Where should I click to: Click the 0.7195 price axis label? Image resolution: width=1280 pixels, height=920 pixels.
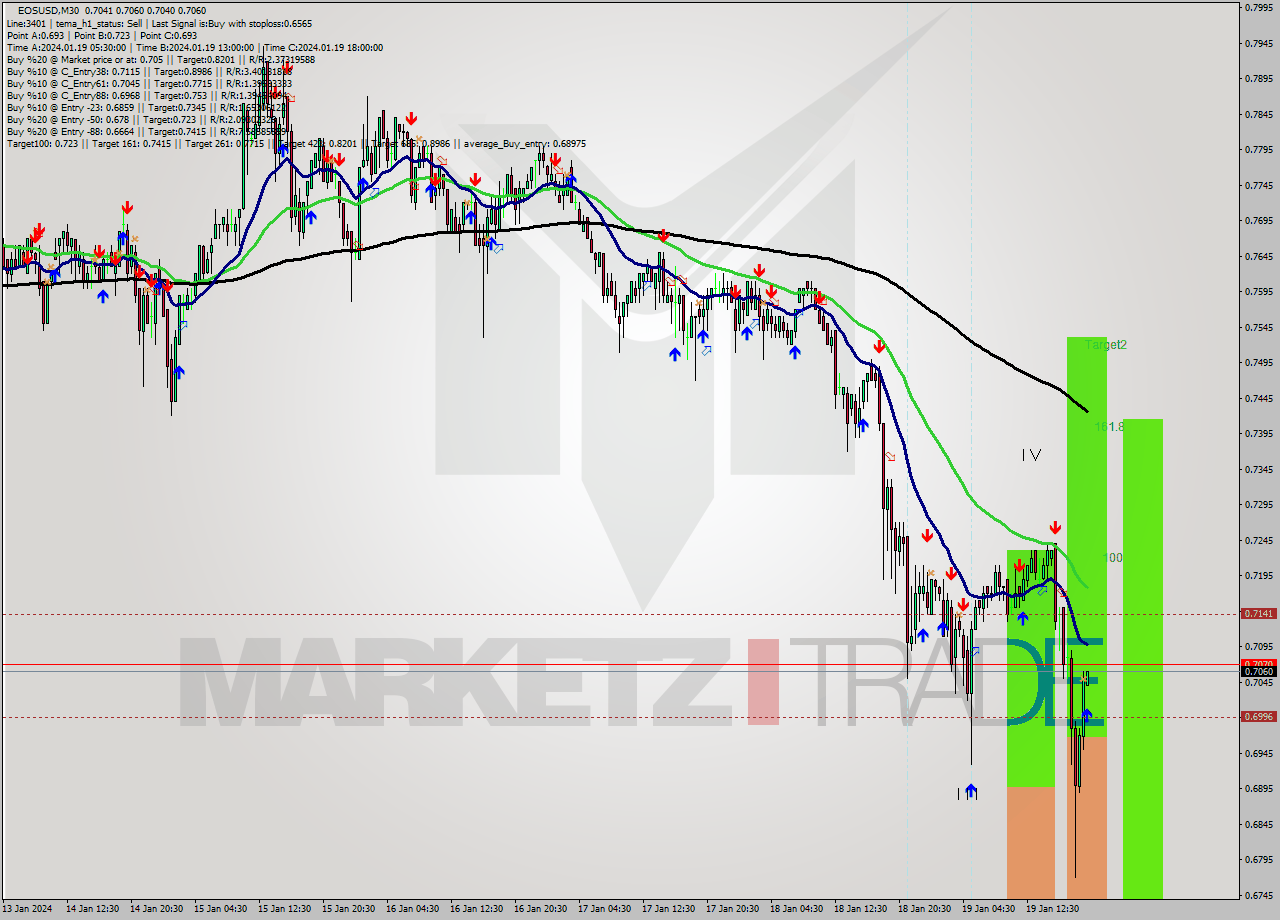pyautogui.click(x=1257, y=576)
